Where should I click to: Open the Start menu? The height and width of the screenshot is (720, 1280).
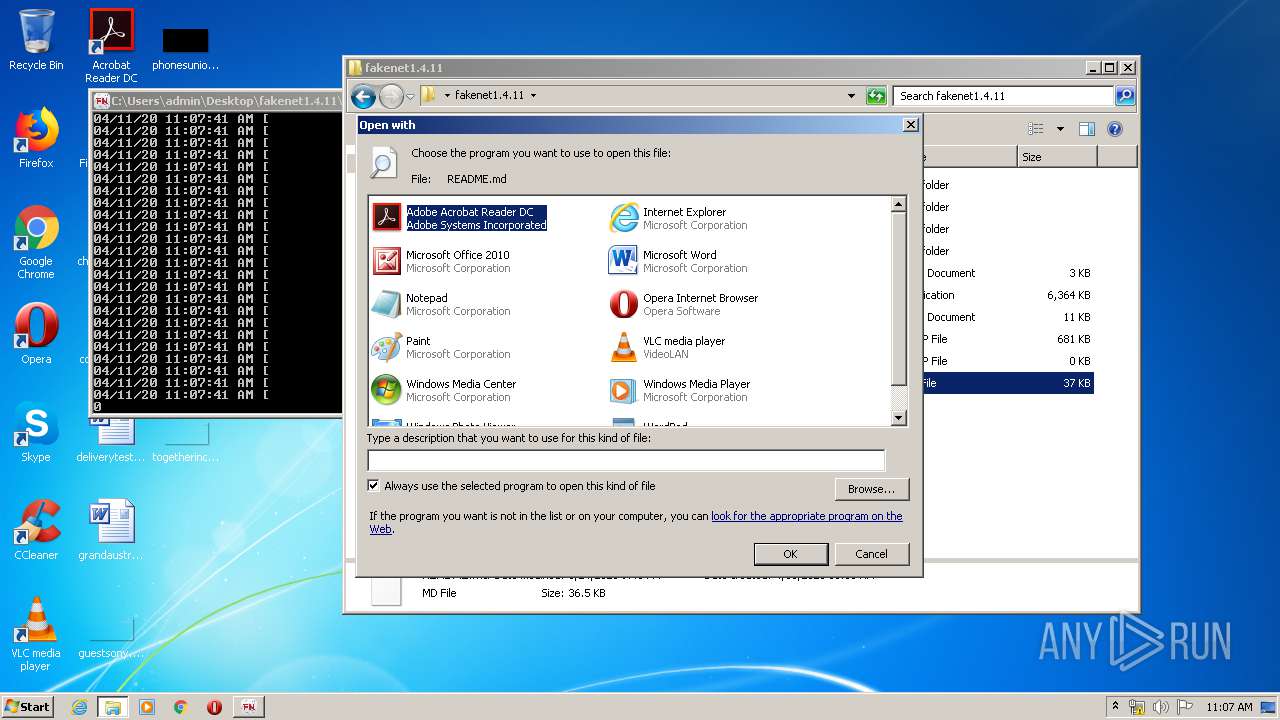tap(28, 707)
